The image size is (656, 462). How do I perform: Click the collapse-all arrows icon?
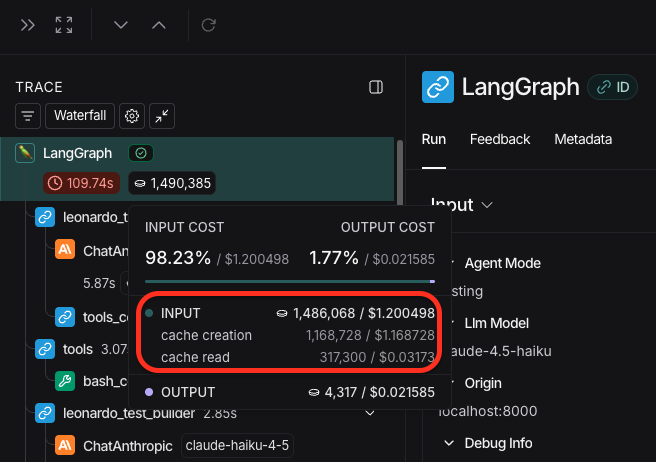[162, 116]
